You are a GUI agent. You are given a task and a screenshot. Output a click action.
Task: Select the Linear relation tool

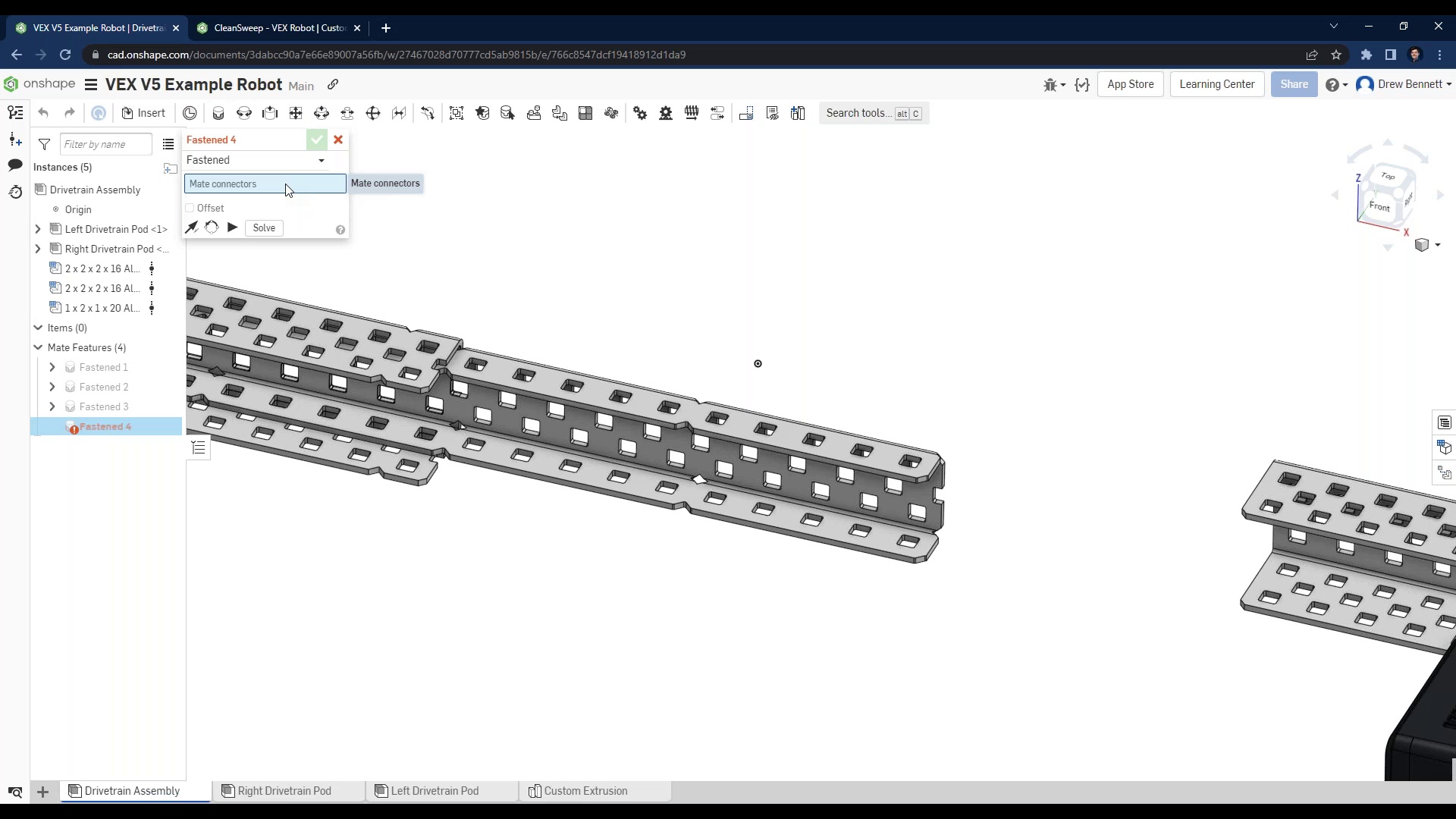(x=717, y=113)
